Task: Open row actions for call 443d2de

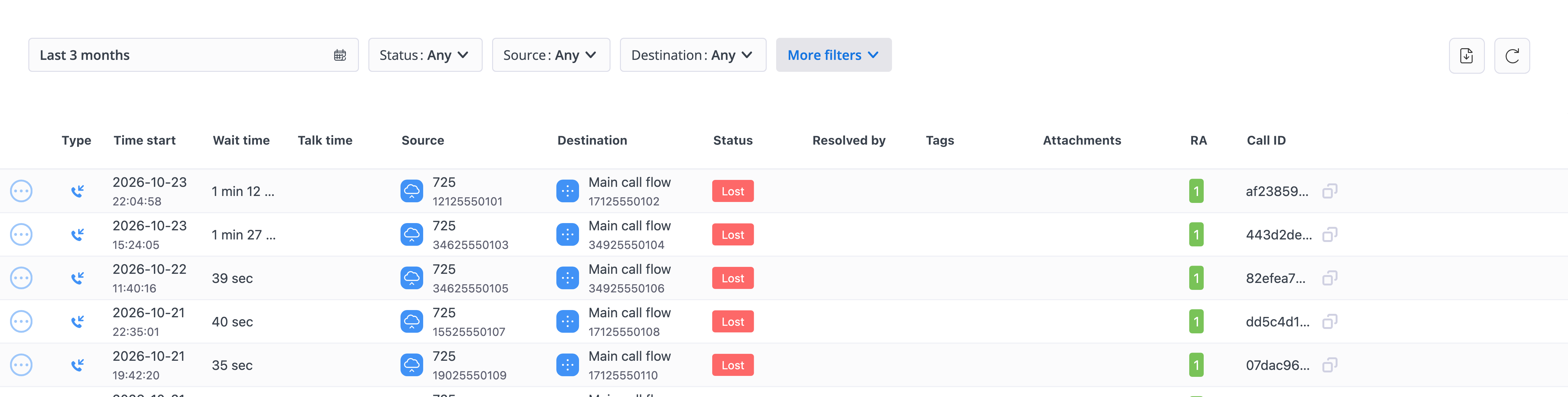Action: pos(21,234)
